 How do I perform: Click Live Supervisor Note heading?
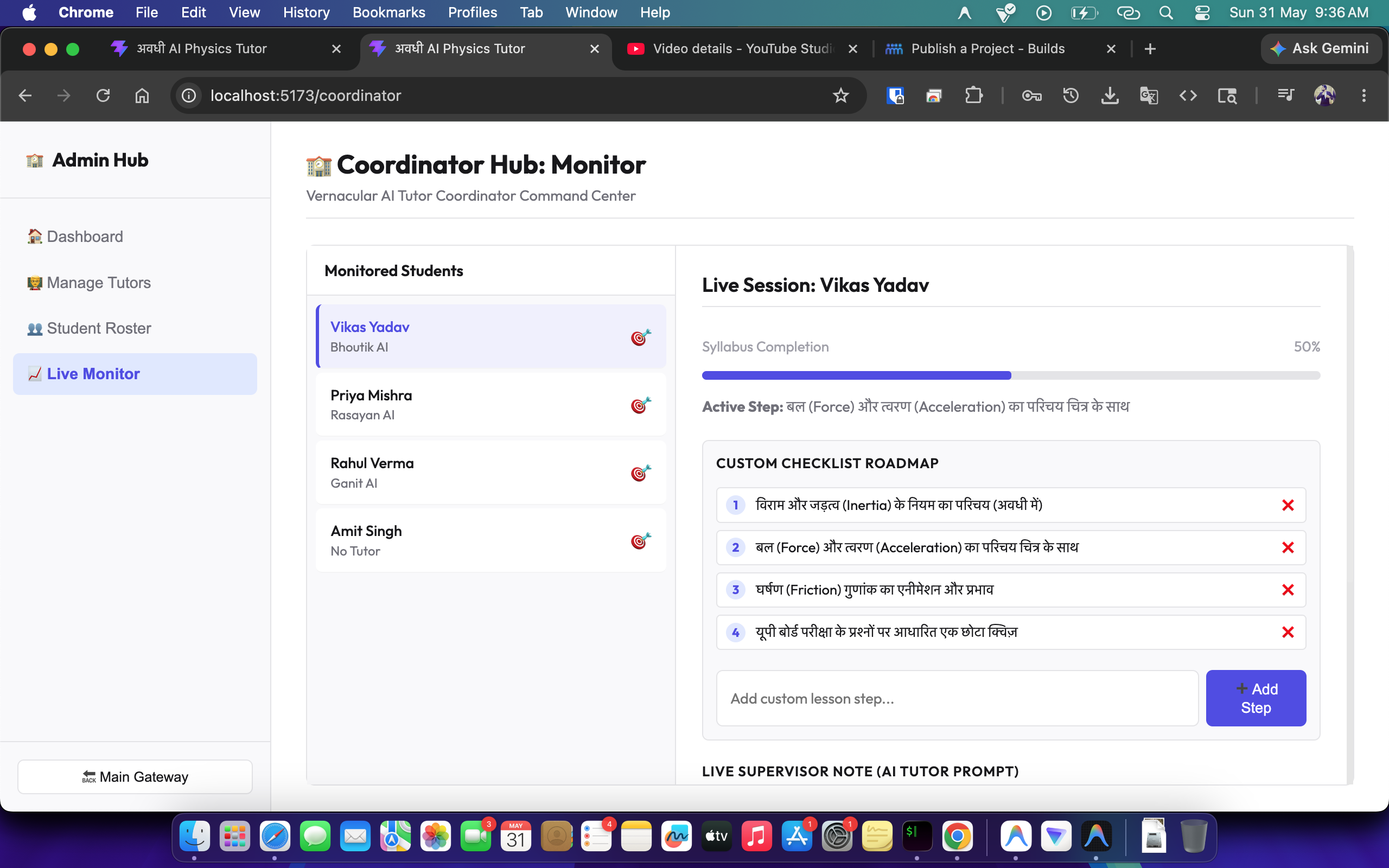[860, 771]
